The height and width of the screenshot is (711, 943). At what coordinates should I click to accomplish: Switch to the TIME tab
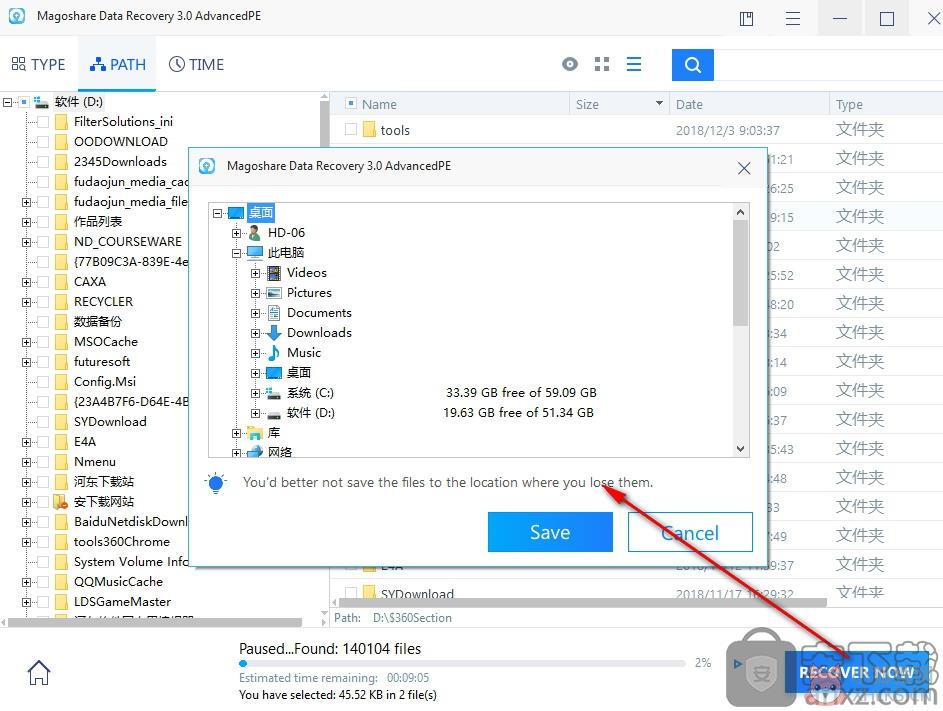click(196, 64)
